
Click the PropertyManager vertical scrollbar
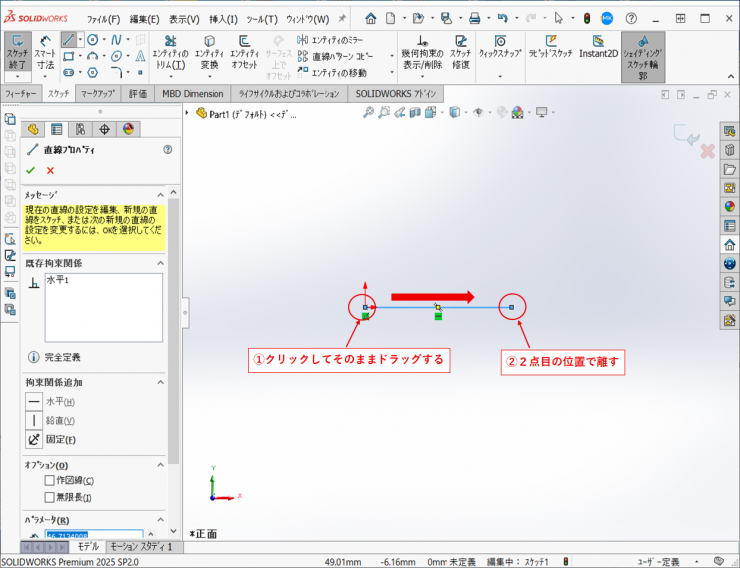click(173, 331)
